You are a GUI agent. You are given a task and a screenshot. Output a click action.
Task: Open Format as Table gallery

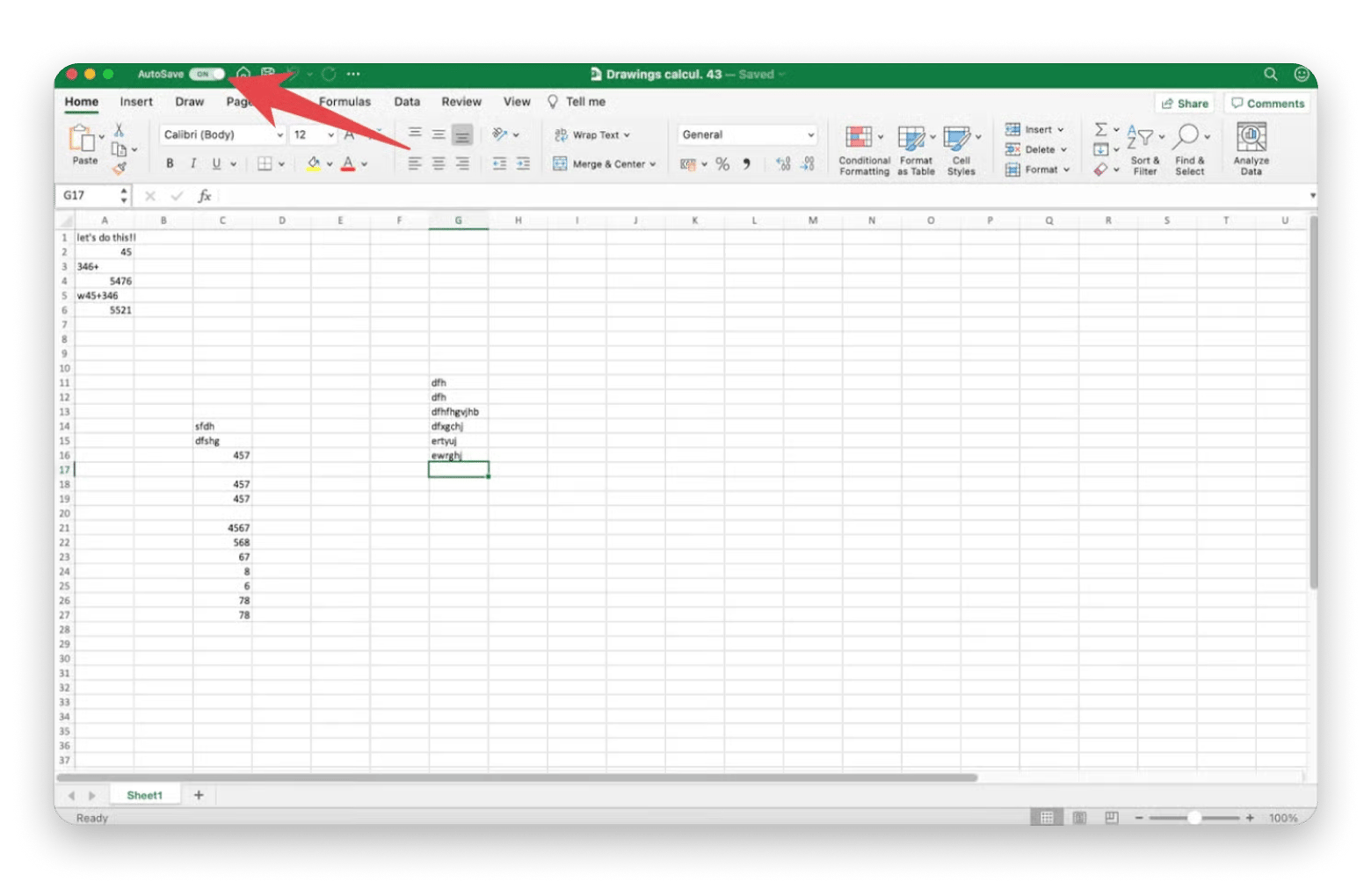coord(911,138)
